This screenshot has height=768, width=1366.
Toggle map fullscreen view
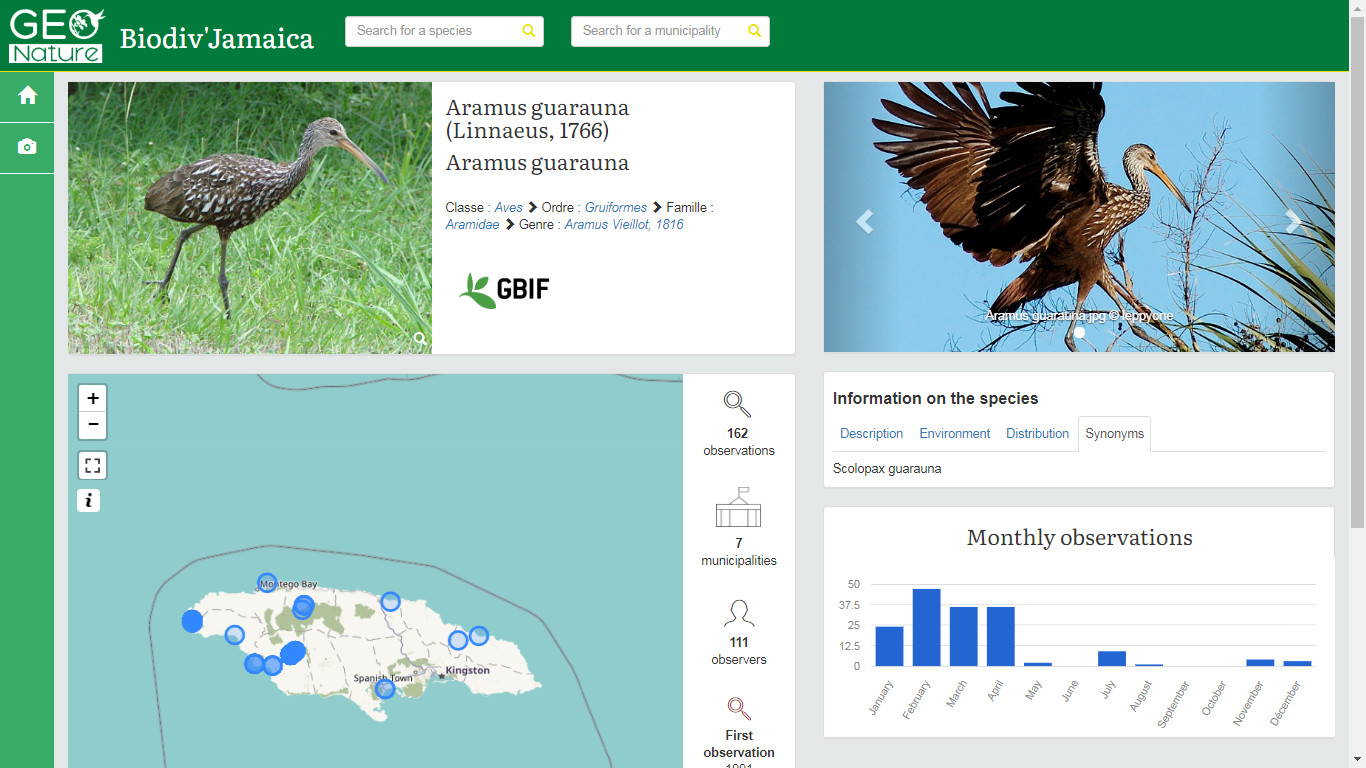(x=93, y=465)
